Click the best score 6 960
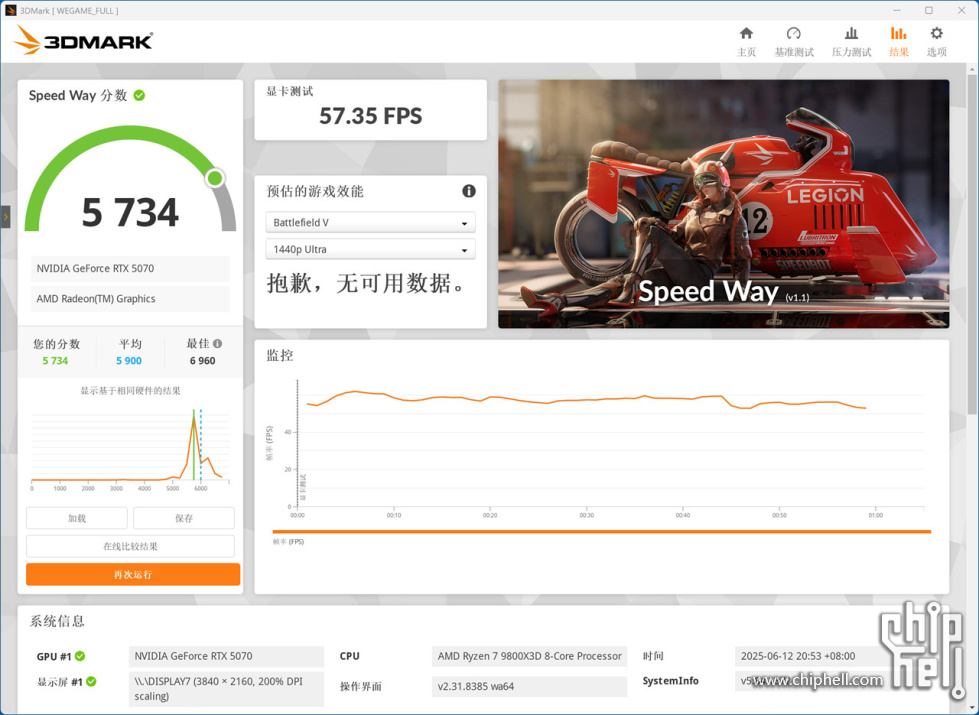 [202, 361]
